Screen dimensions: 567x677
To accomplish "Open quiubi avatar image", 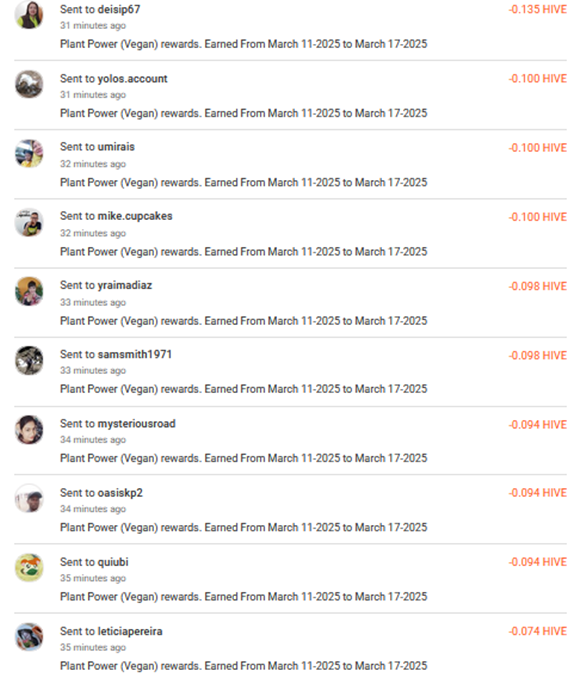I will pos(29,568).
